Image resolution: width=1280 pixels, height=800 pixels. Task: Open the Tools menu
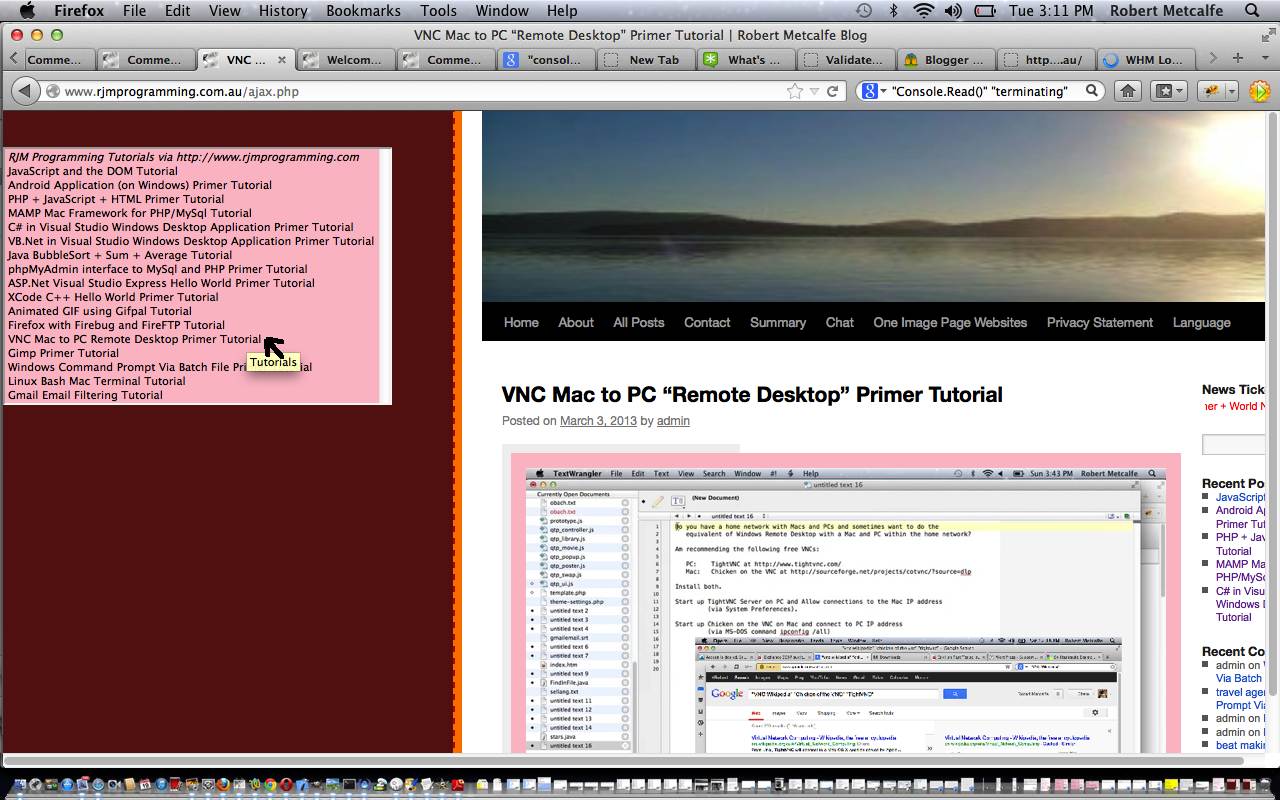point(438,11)
